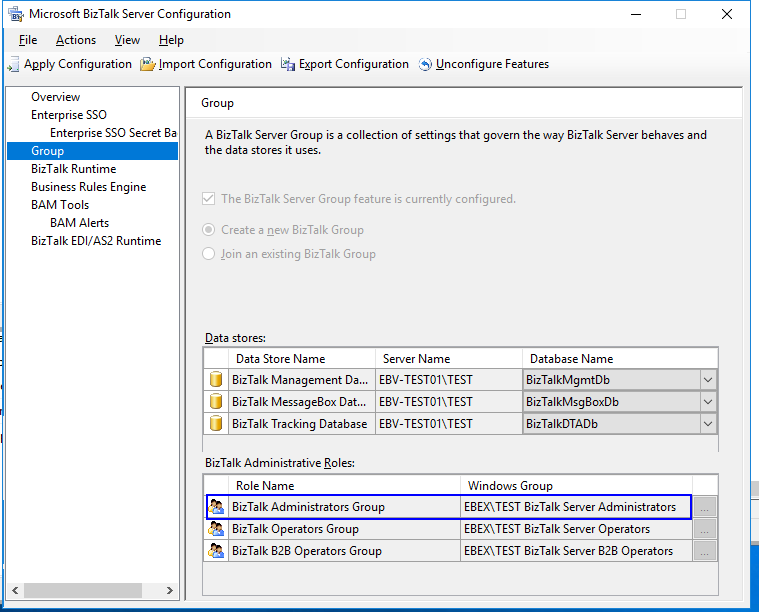Viewport: 759px width, 612px height.
Task: Open the BizTalkMsgBoxDb database name dropdown
Action: [x=708, y=402]
